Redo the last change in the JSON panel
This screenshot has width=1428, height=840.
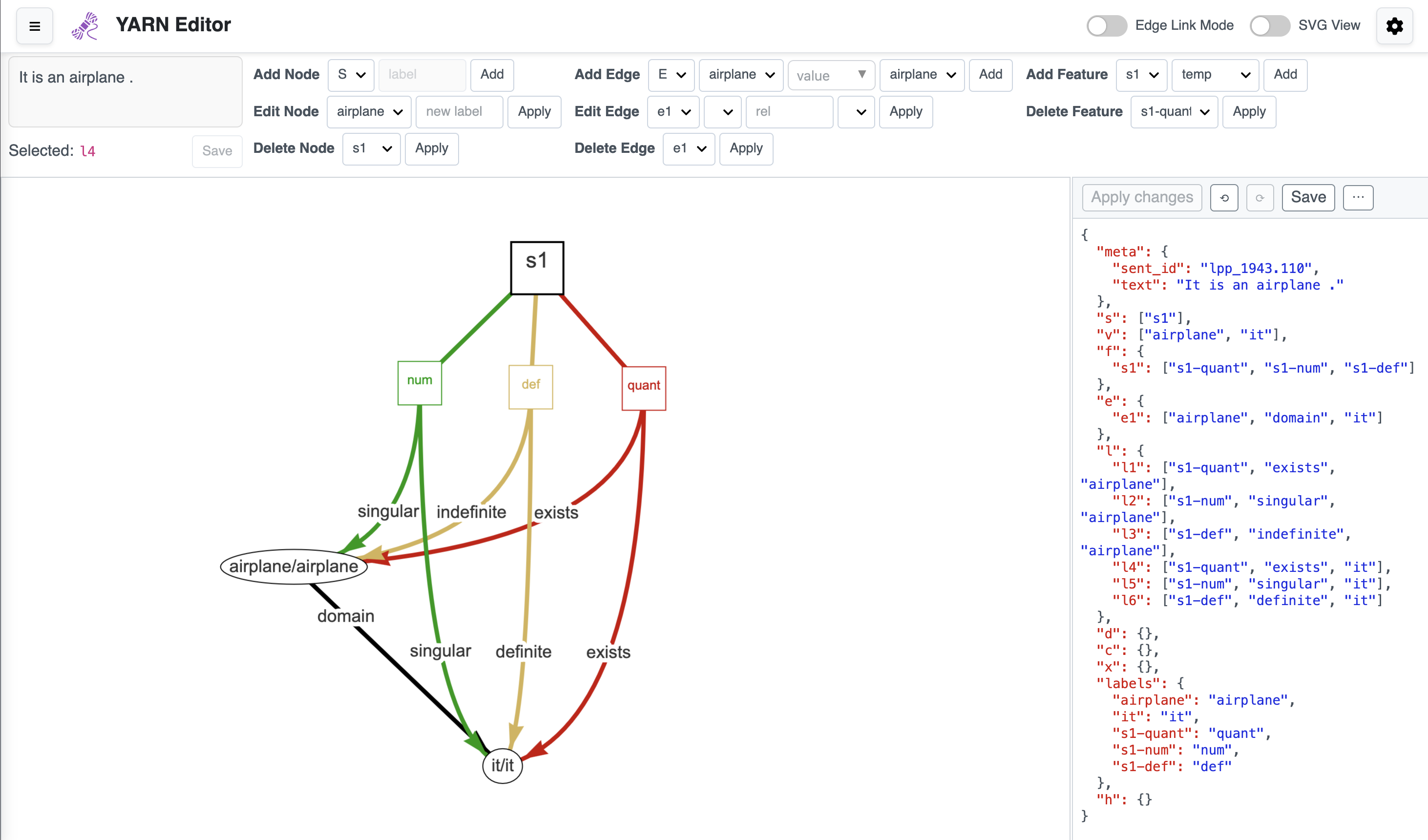(1260, 197)
